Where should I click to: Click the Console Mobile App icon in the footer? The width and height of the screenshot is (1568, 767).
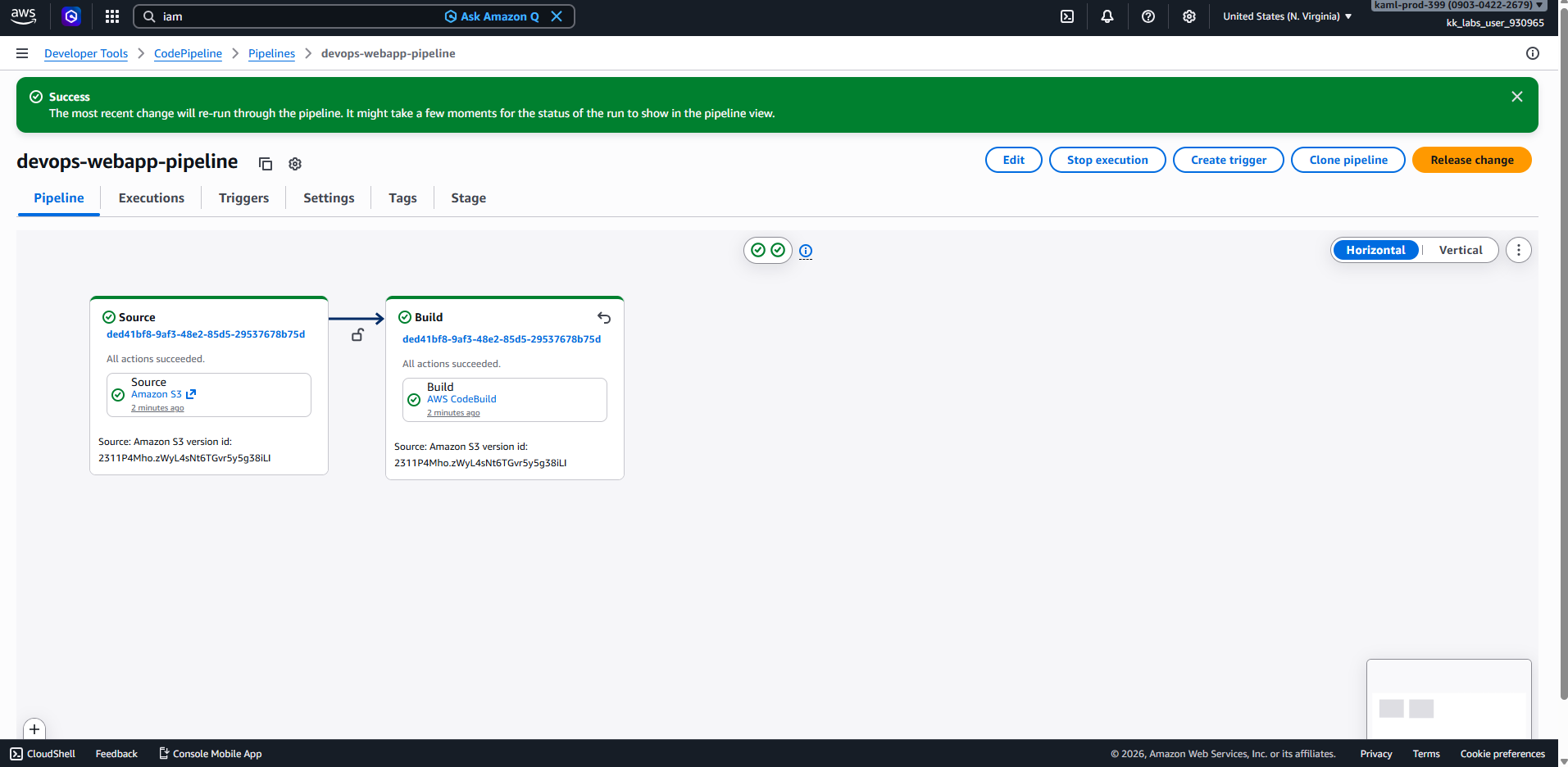point(164,753)
